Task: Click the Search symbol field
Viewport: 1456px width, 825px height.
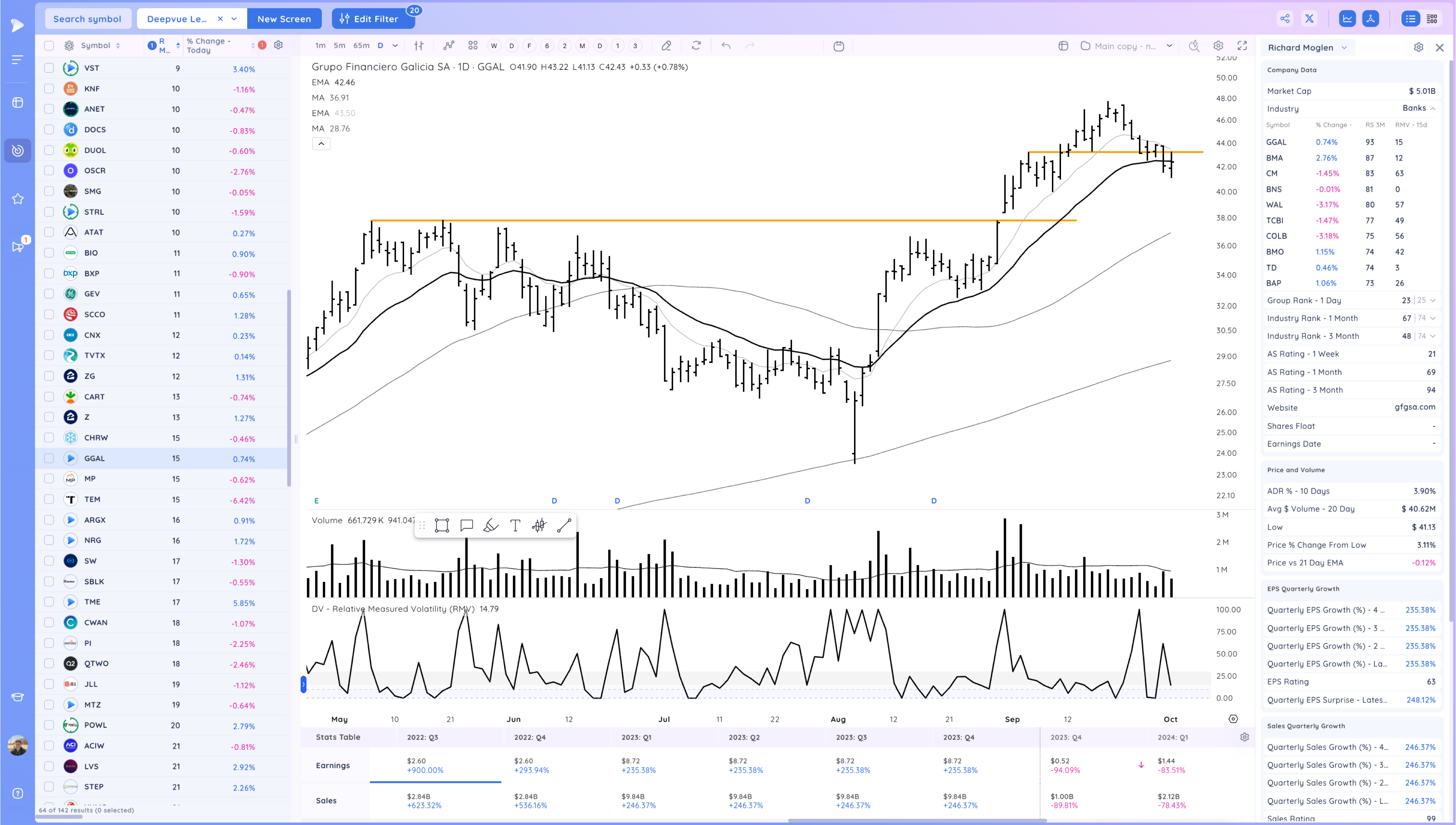Action: point(87,19)
